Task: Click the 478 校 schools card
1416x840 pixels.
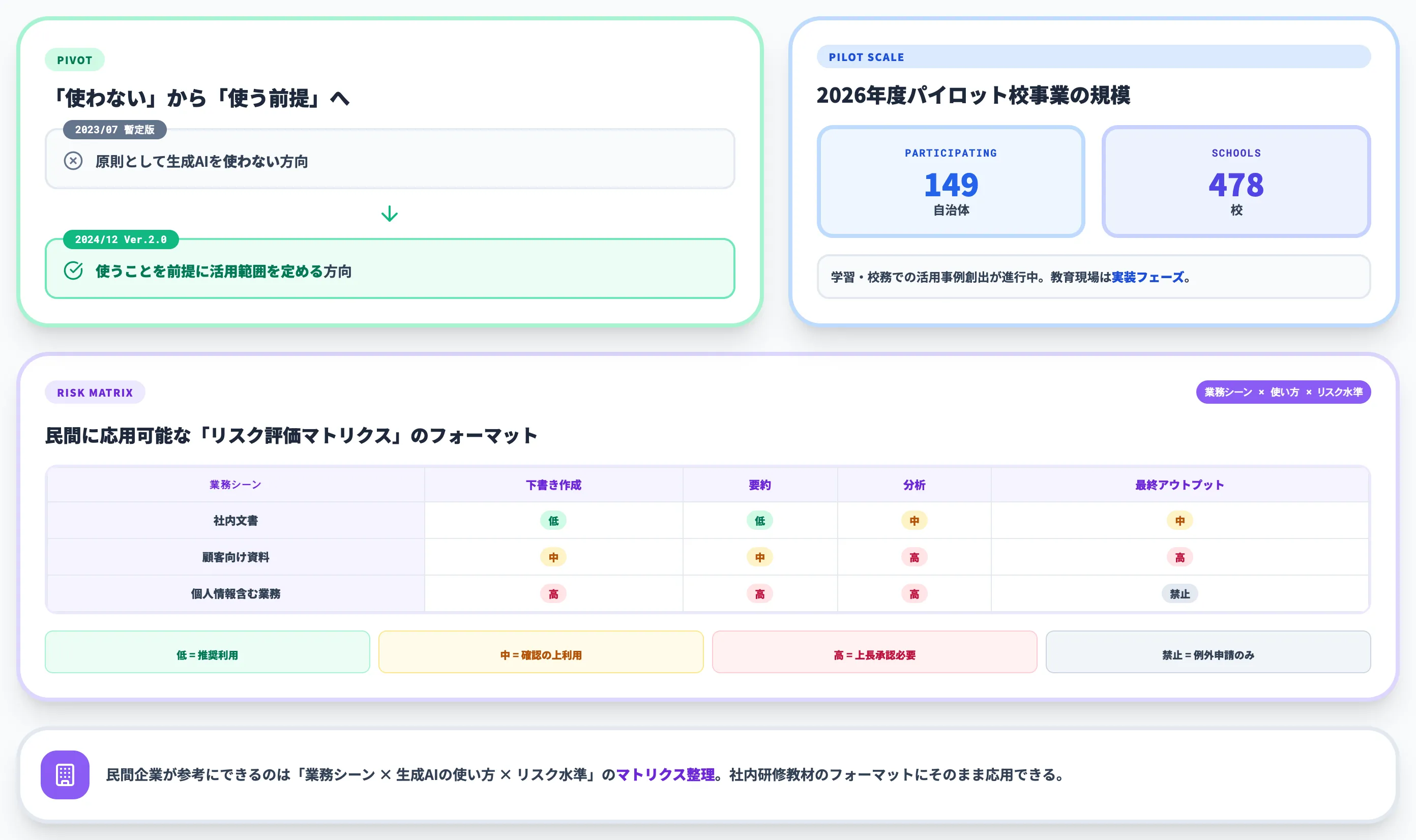Action: coord(1236,181)
